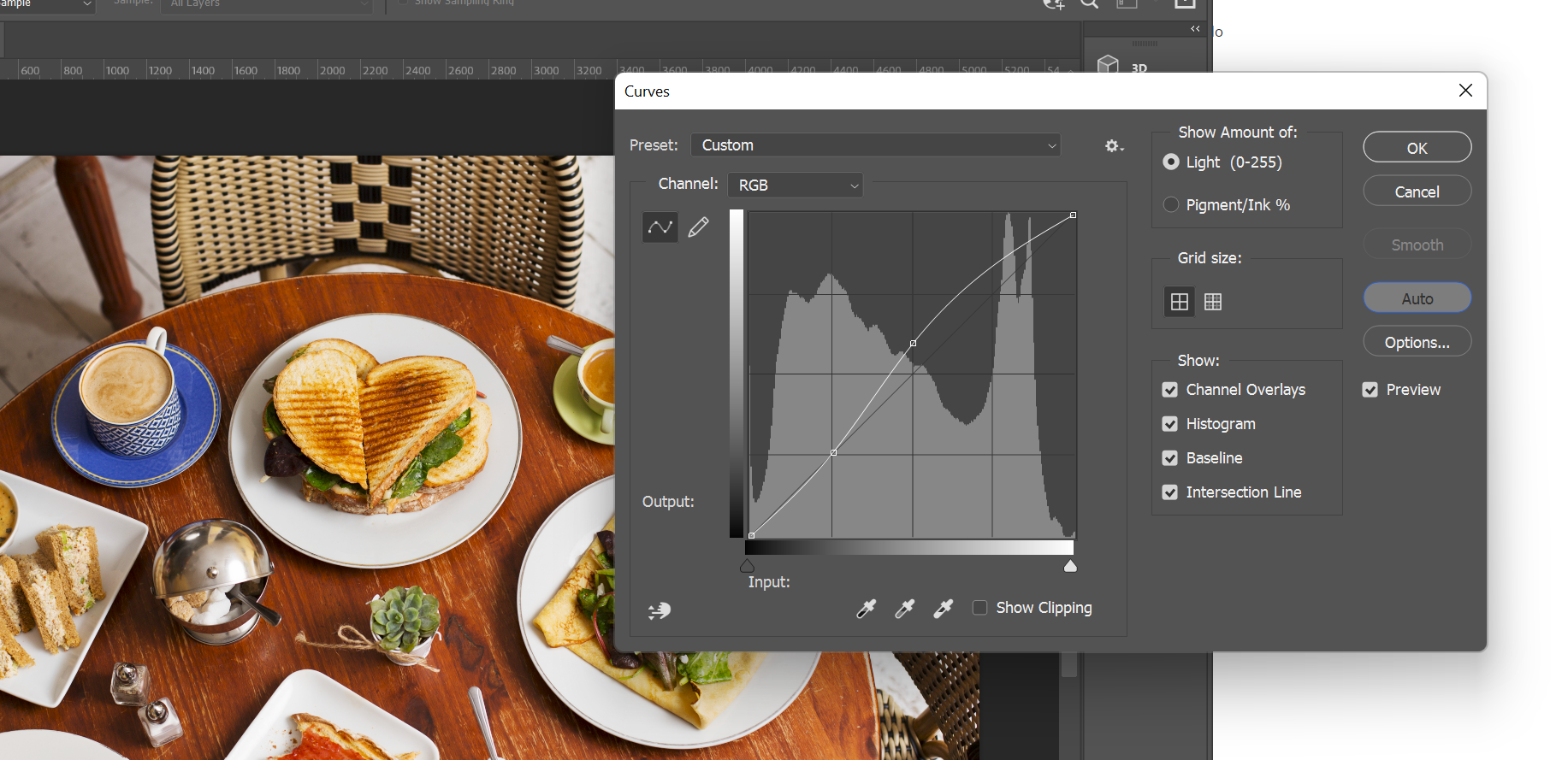Image resolution: width=1568 pixels, height=760 pixels.
Task: Click the "Grid size:" heading
Action: 1210,258
